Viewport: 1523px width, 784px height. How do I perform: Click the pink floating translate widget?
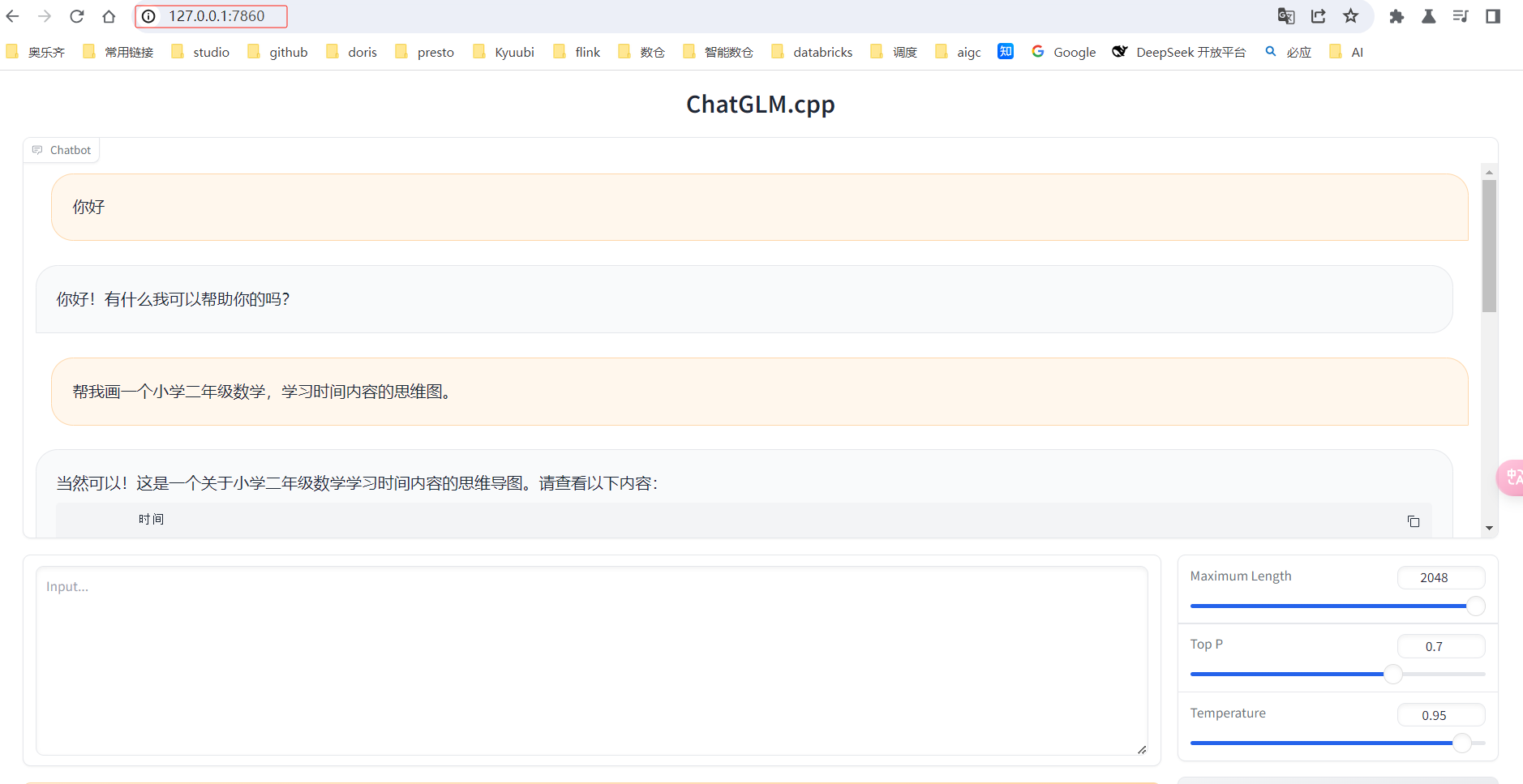(x=1511, y=478)
